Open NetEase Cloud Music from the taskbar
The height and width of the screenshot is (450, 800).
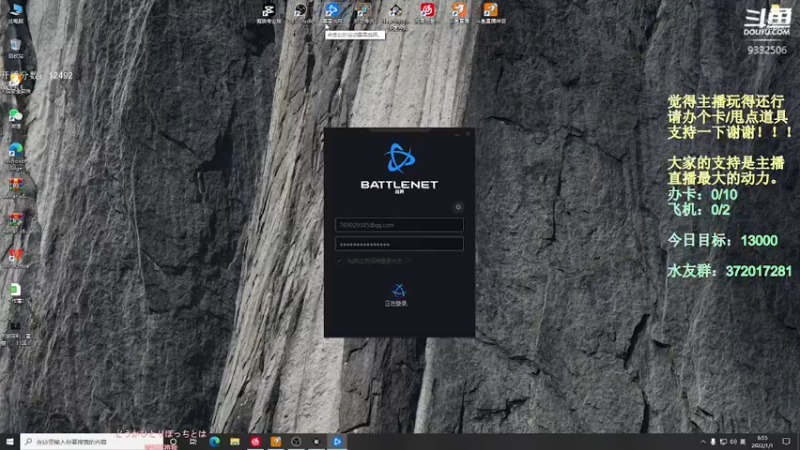coord(255,442)
